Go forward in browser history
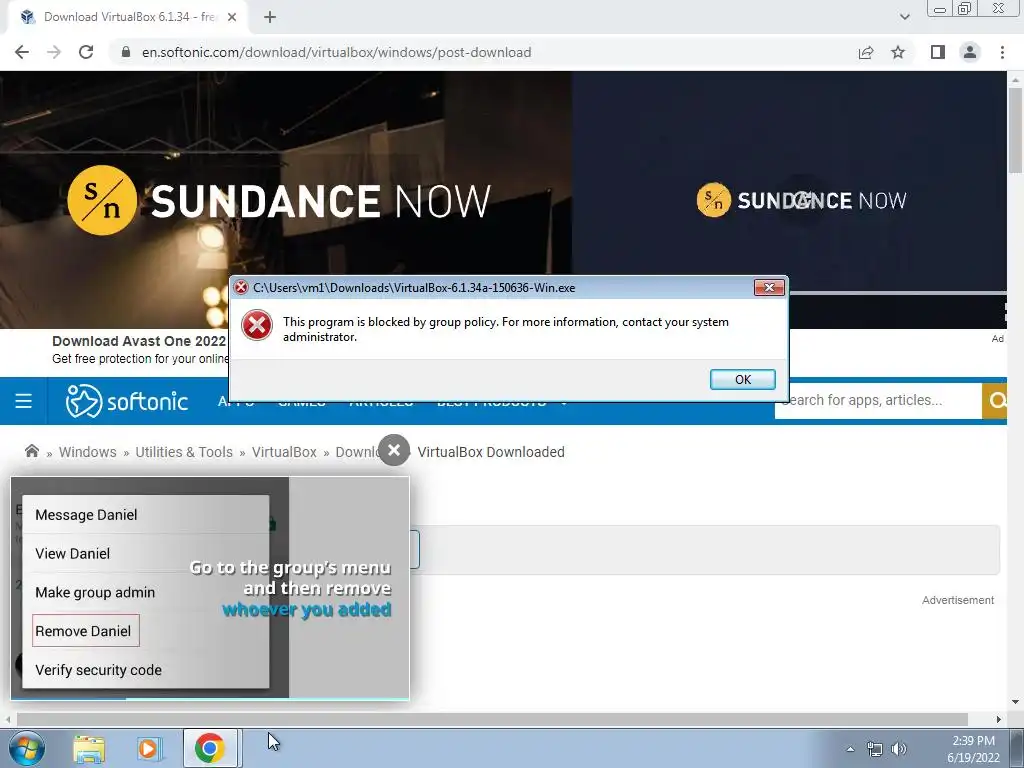The width and height of the screenshot is (1024, 768). 54,52
